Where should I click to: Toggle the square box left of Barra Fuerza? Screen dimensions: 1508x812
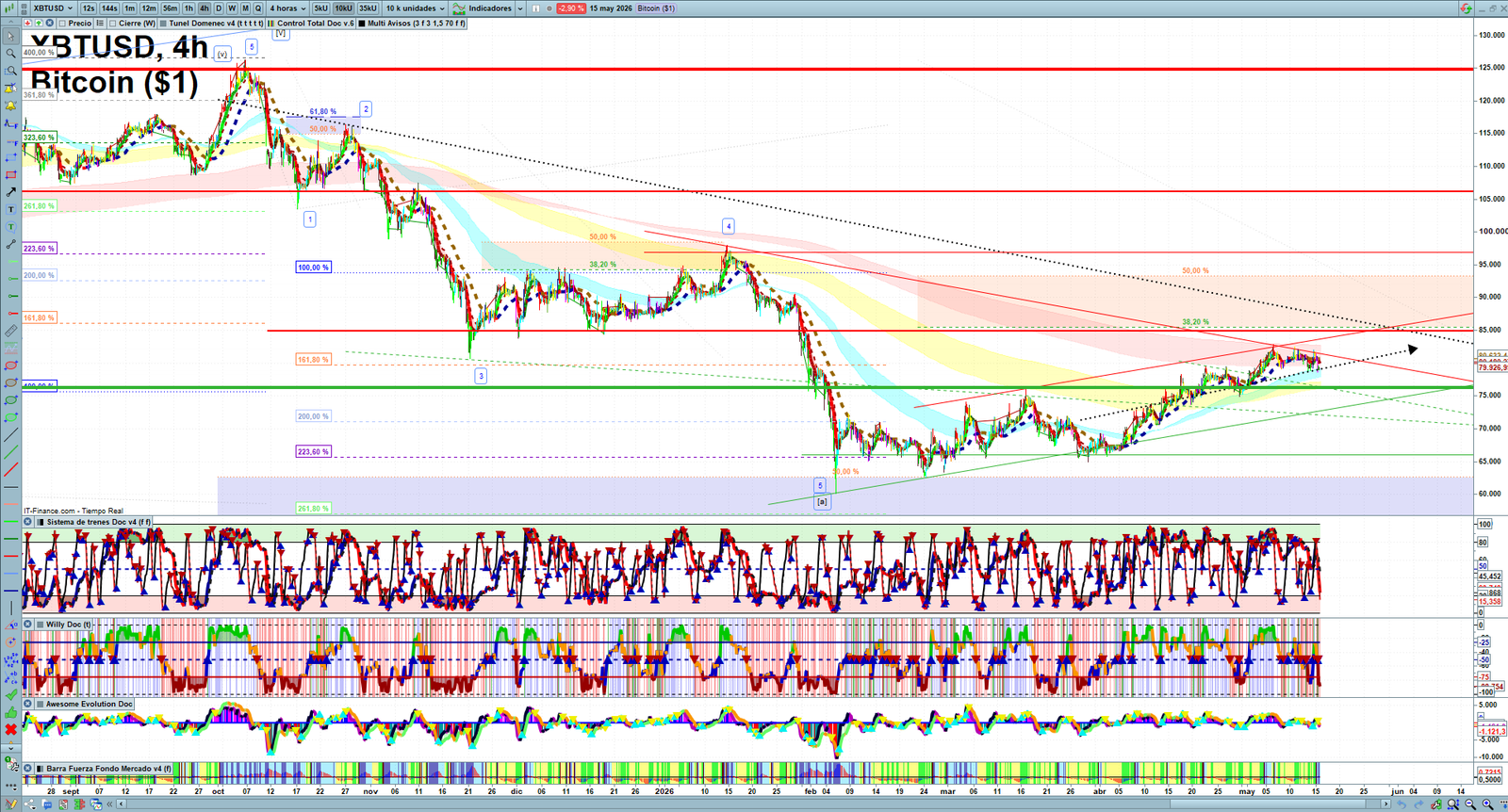tap(41, 769)
